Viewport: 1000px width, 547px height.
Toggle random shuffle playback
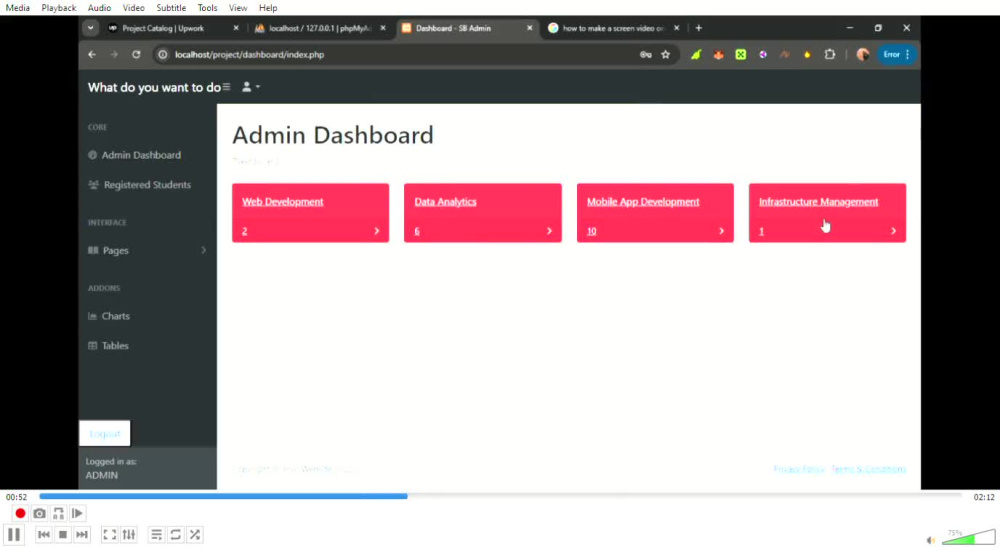(195, 534)
